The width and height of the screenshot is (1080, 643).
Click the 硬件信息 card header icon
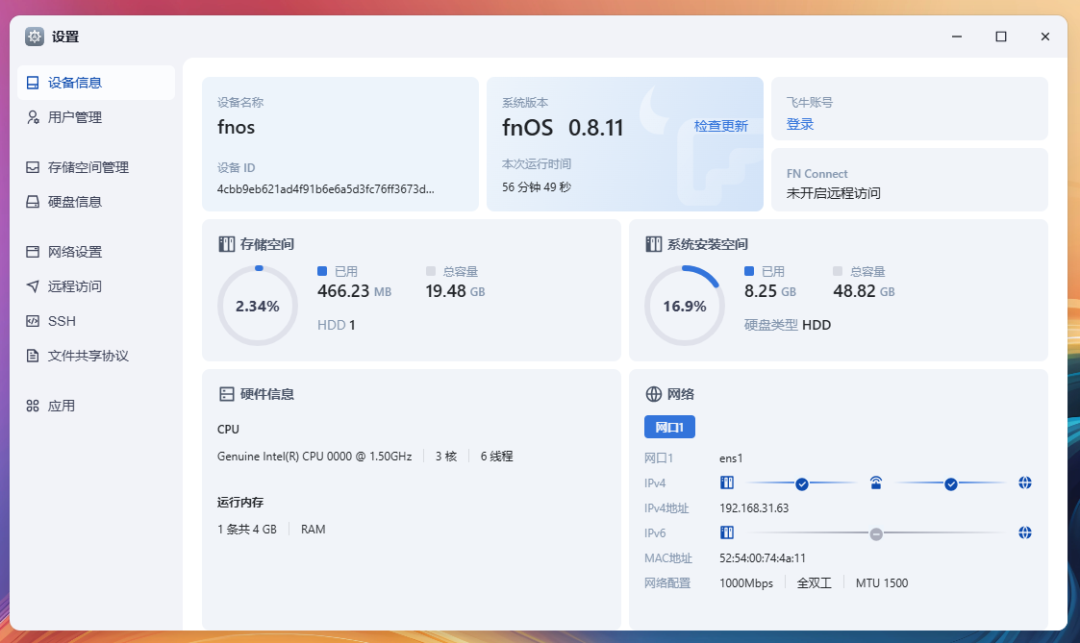coord(227,394)
